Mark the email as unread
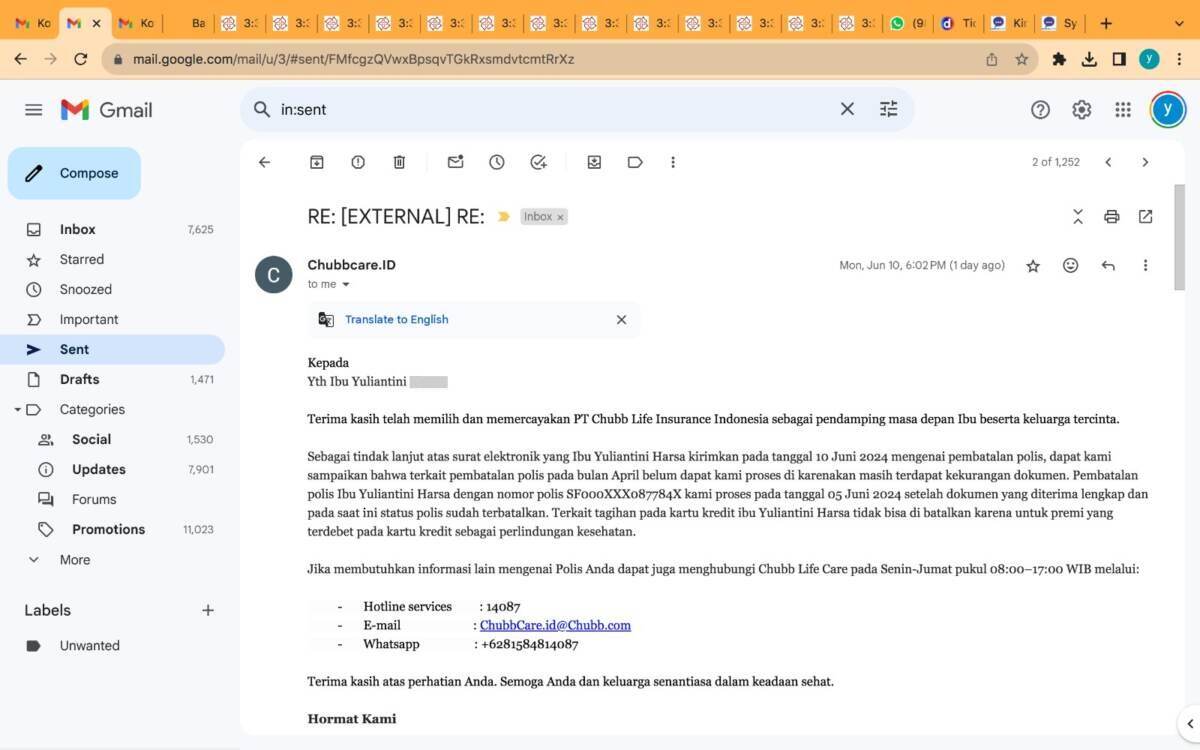The image size is (1200, 750). point(456,162)
